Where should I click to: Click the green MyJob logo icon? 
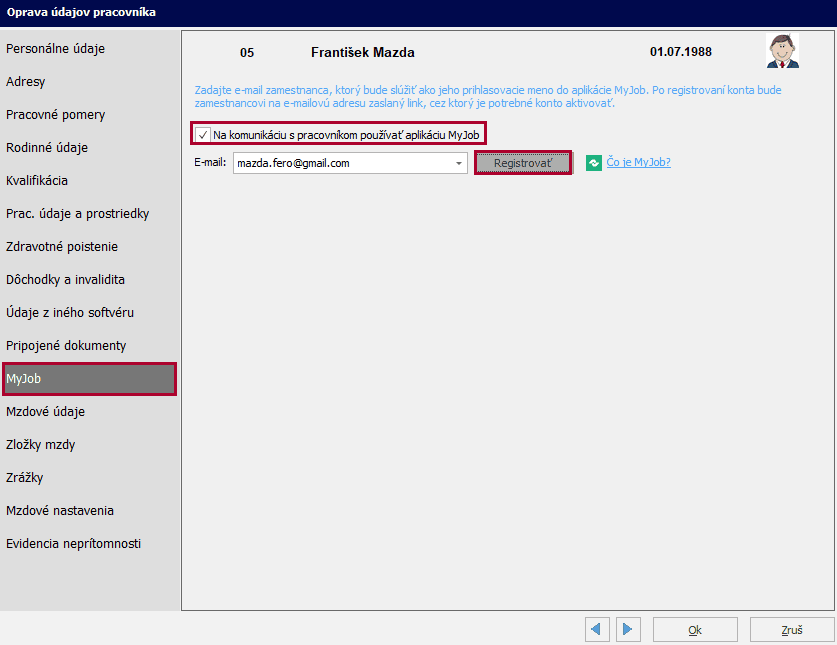[x=593, y=163]
